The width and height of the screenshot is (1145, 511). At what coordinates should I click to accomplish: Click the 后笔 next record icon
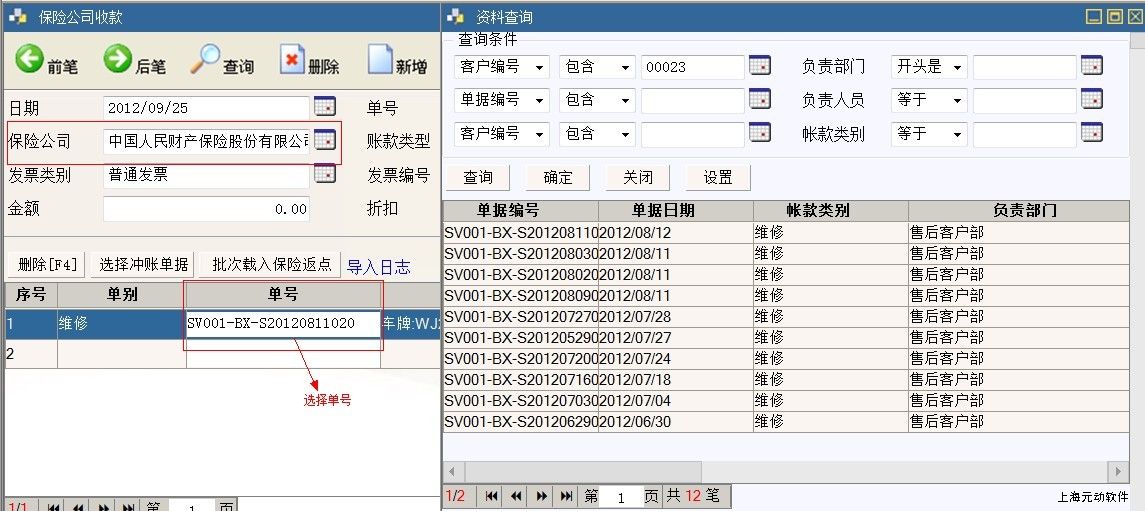(x=118, y=60)
